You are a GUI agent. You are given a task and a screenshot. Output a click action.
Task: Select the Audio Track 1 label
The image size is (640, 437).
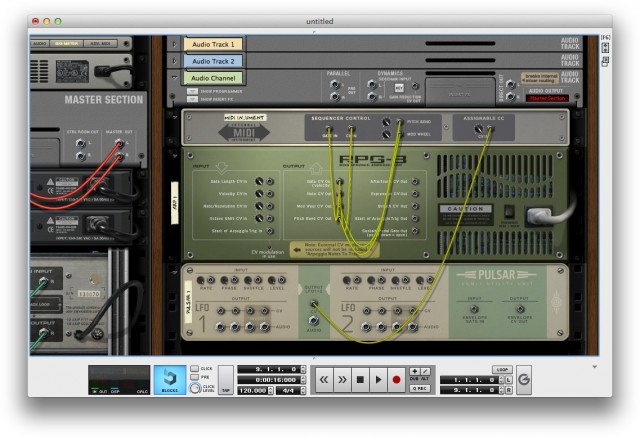(x=213, y=44)
